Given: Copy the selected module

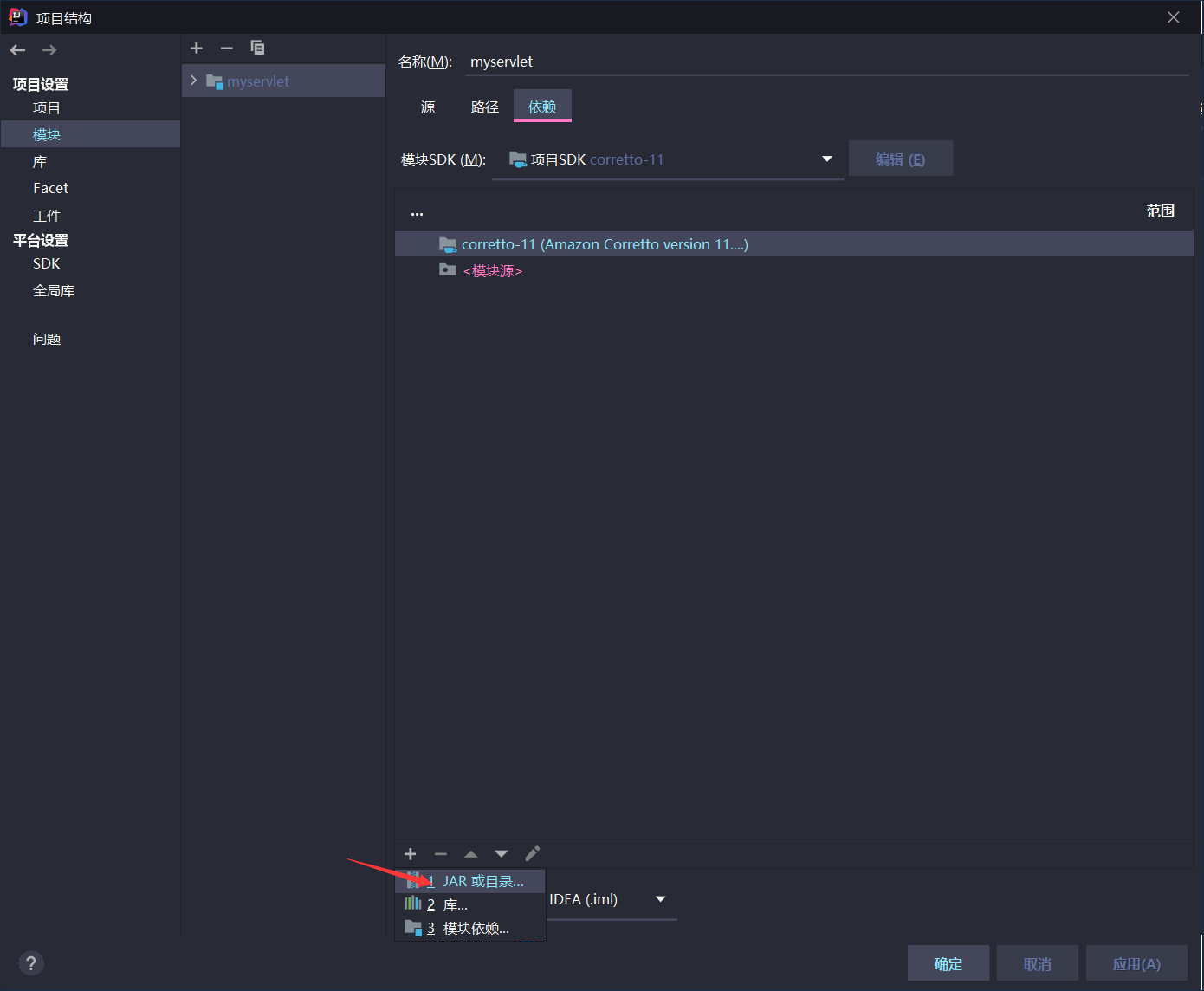Looking at the screenshot, I should tap(257, 48).
